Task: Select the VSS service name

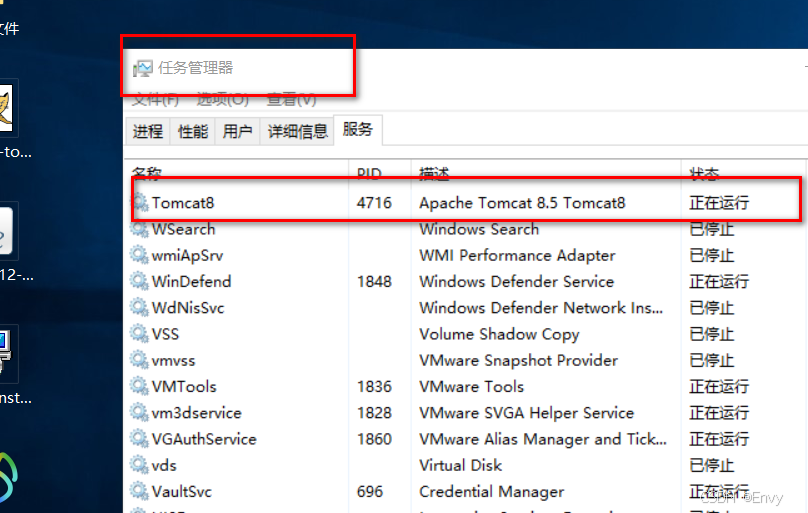Action: pos(165,334)
